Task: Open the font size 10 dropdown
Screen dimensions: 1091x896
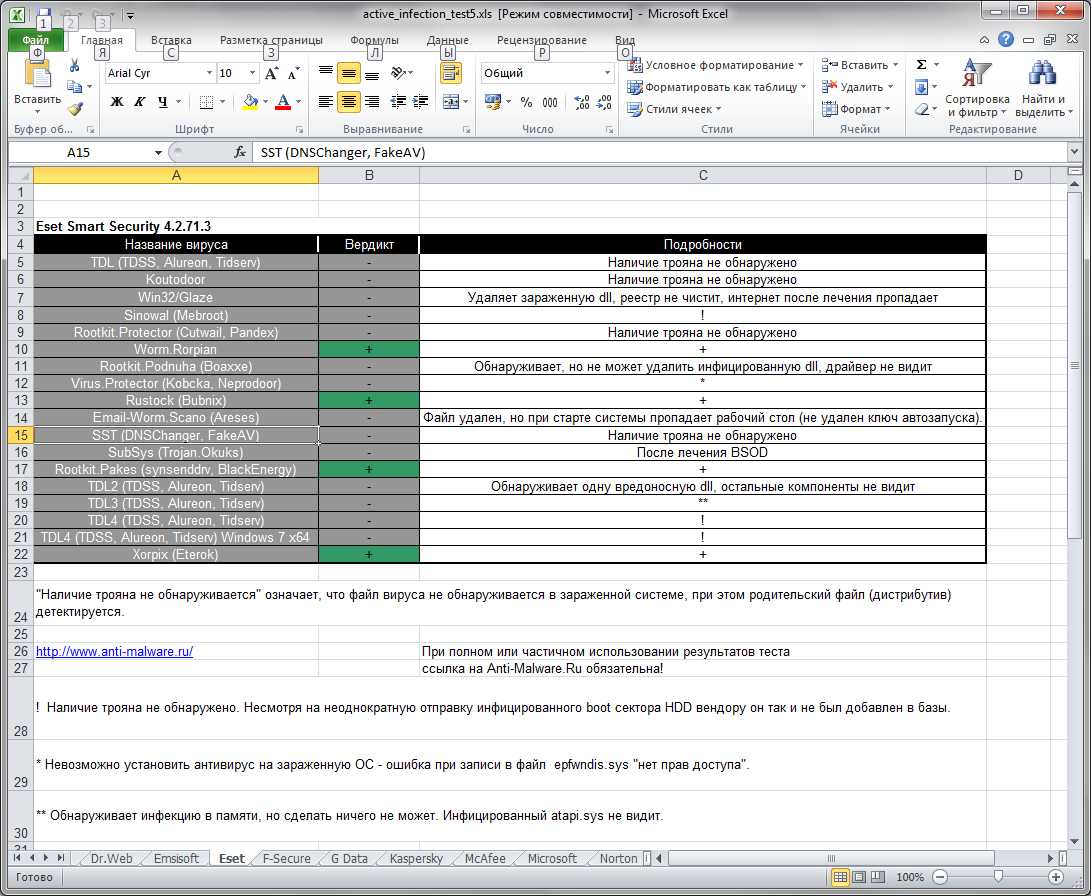Action: point(252,73)
